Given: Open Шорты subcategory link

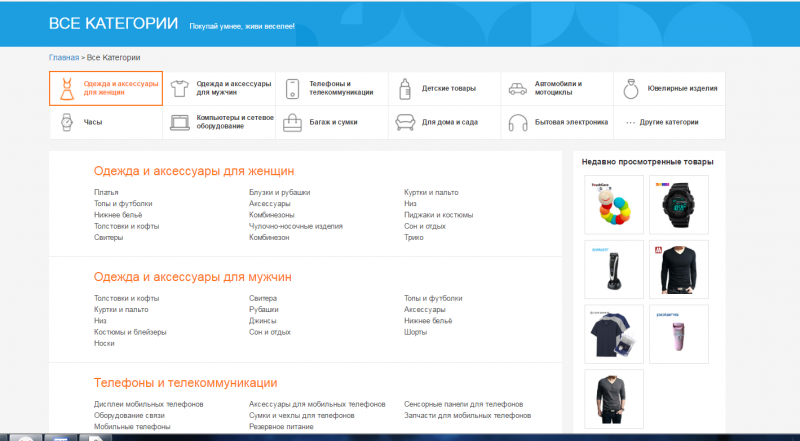Looking at the screenshot, I should 415,332.
